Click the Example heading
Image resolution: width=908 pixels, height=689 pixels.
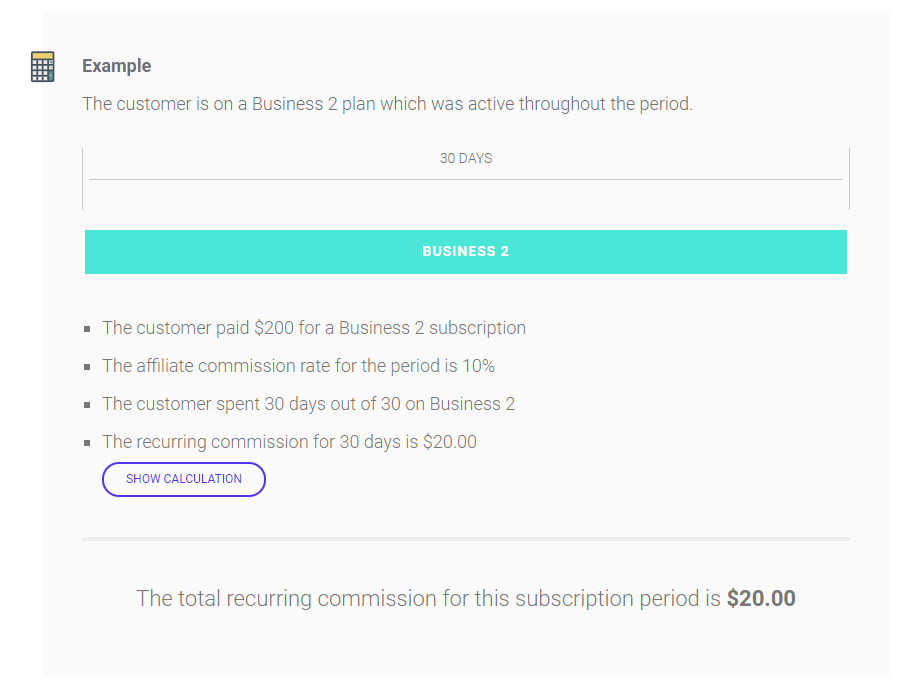click(116, 66)
